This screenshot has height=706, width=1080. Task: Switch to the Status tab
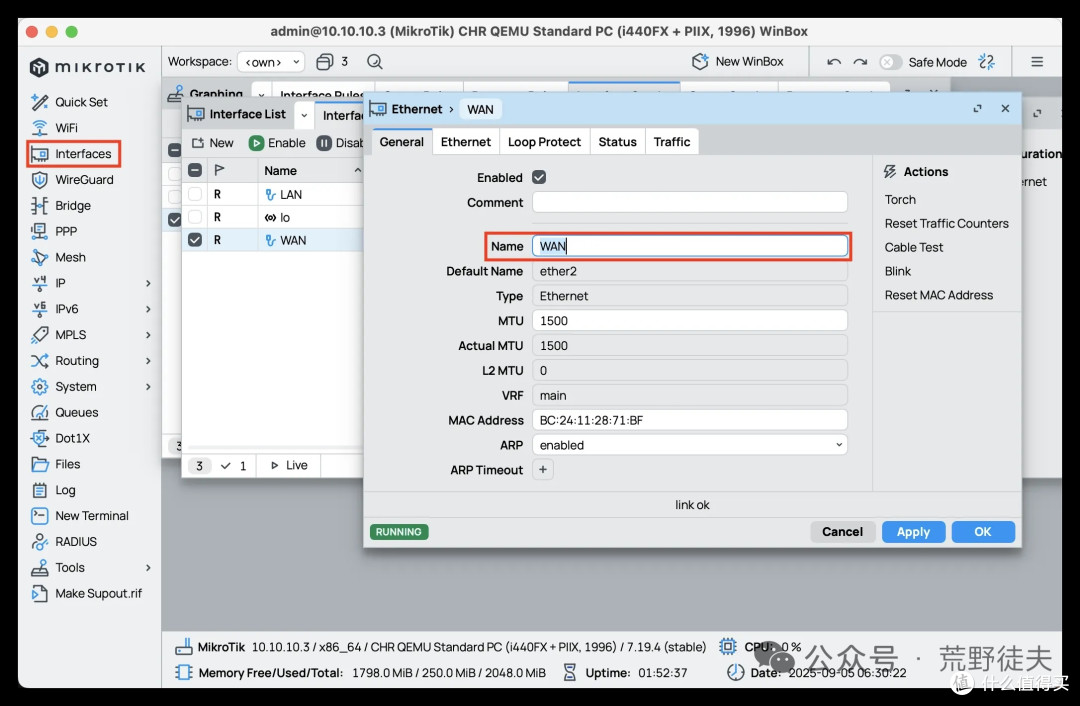617,142
